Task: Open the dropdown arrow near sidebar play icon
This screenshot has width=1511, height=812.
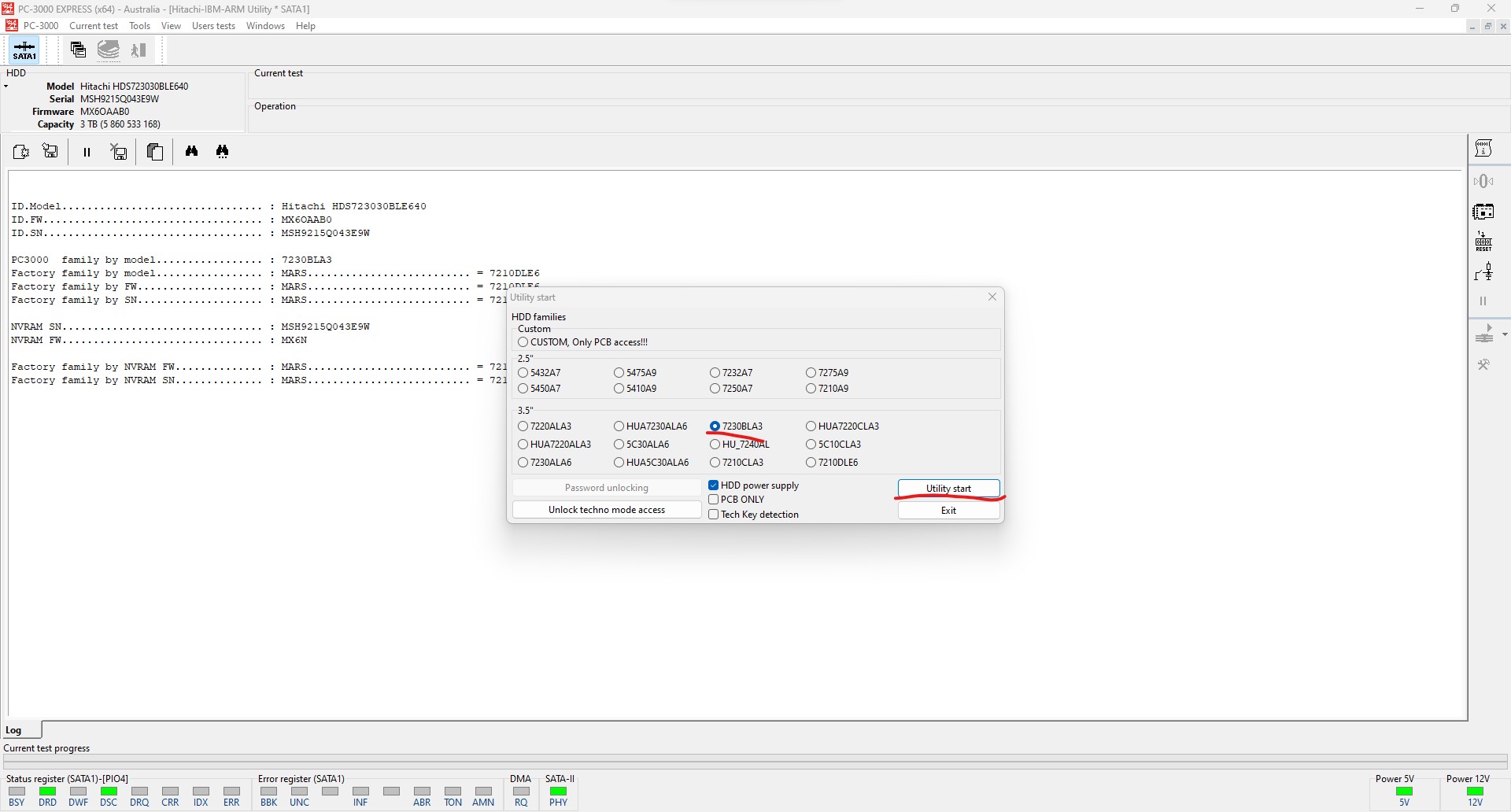Action: click(1506, 334)
